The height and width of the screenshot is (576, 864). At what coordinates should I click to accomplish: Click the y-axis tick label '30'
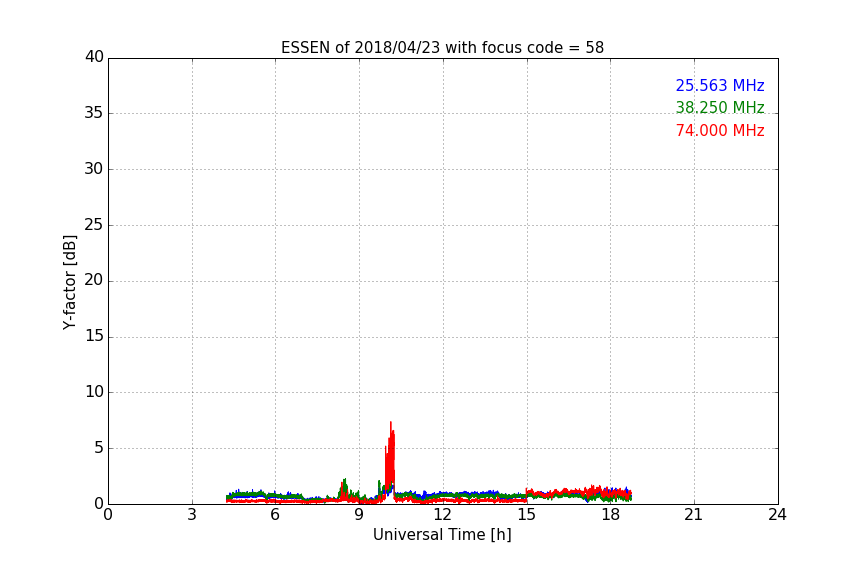pyautogui.click(x=94, y=169)
